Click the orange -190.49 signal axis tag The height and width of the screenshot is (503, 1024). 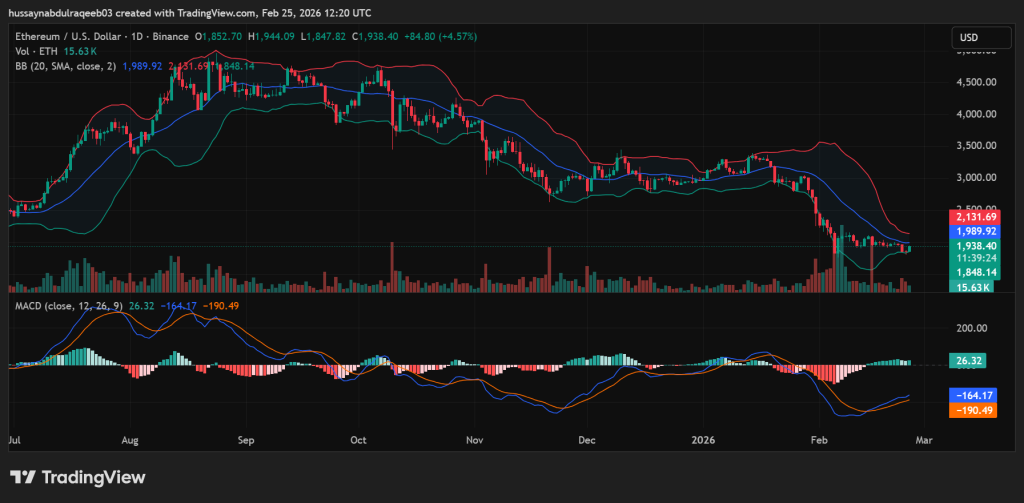pyautogui.click(x=971, y=410)
